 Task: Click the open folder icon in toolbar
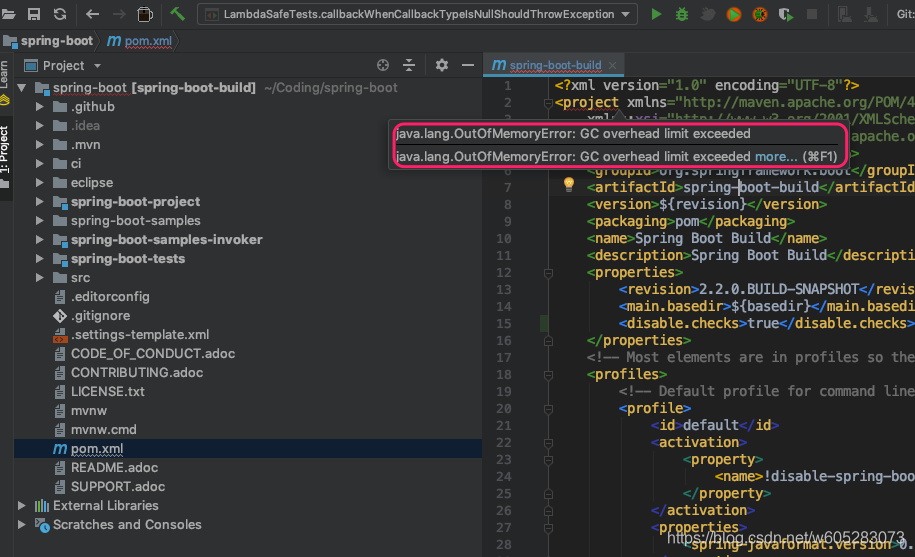pos(8,14)
